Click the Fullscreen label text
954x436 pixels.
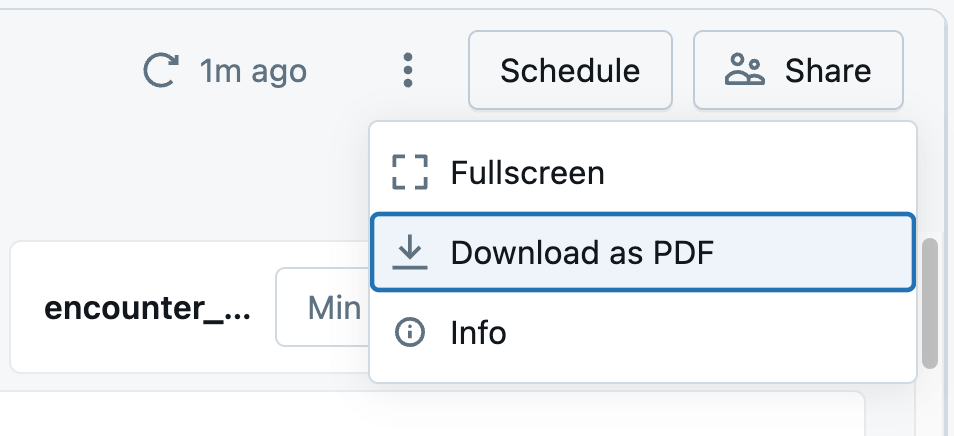[x=527, y=173]
